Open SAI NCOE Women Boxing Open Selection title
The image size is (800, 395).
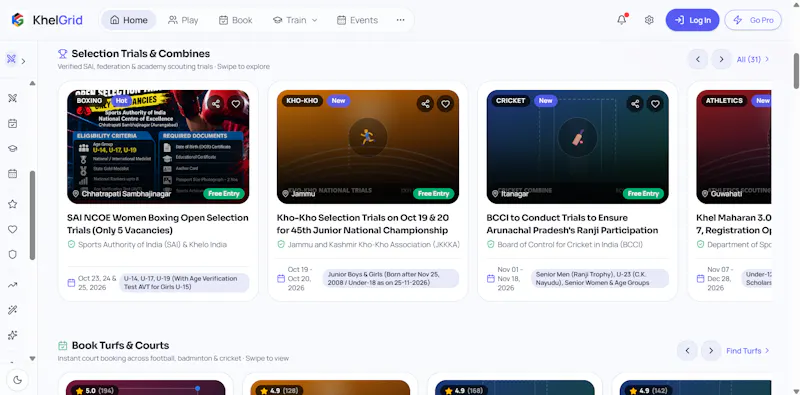tap(158, 224)
